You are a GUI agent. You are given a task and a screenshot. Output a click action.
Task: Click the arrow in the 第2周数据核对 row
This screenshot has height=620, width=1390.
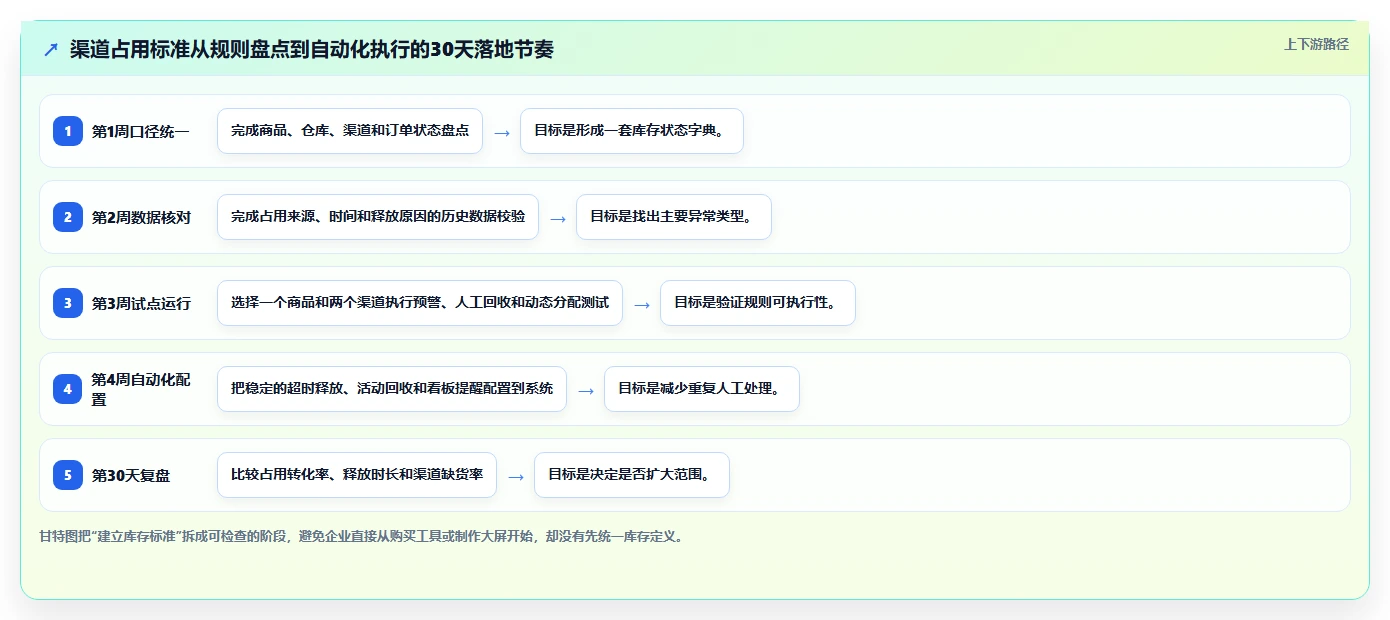[x=558, y=218]
